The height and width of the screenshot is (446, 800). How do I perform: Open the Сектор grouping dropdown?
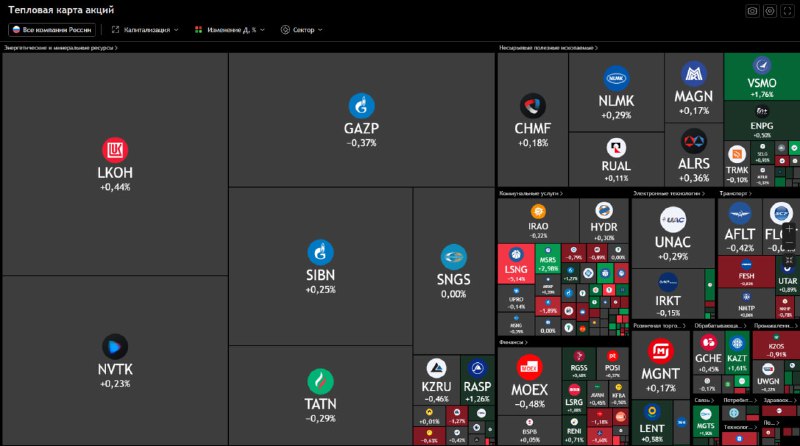click(302, 30)
